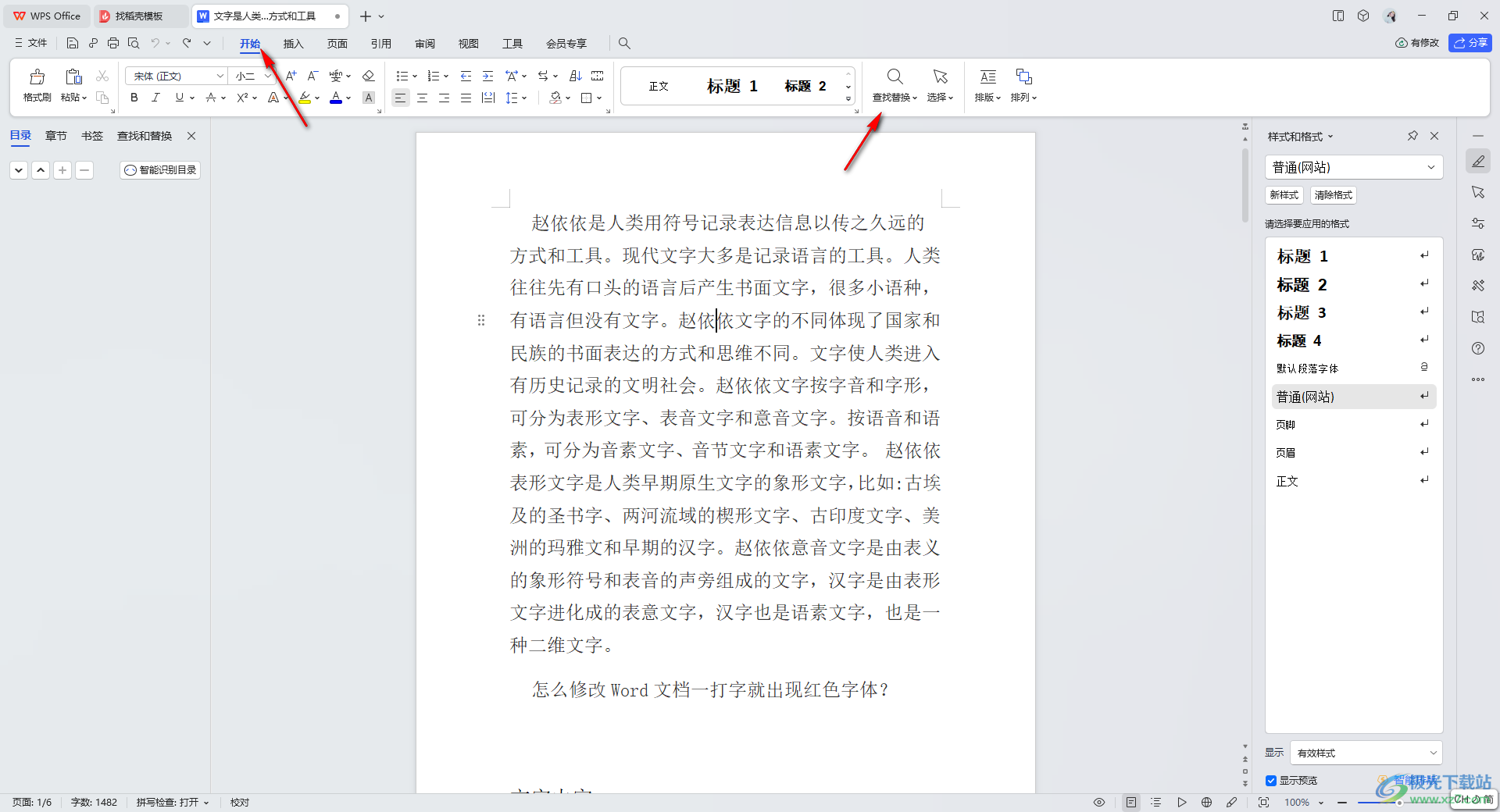Switch to the 章节 navigation tab
Viewport: 1500px width, 812px height.
(55, 136)
